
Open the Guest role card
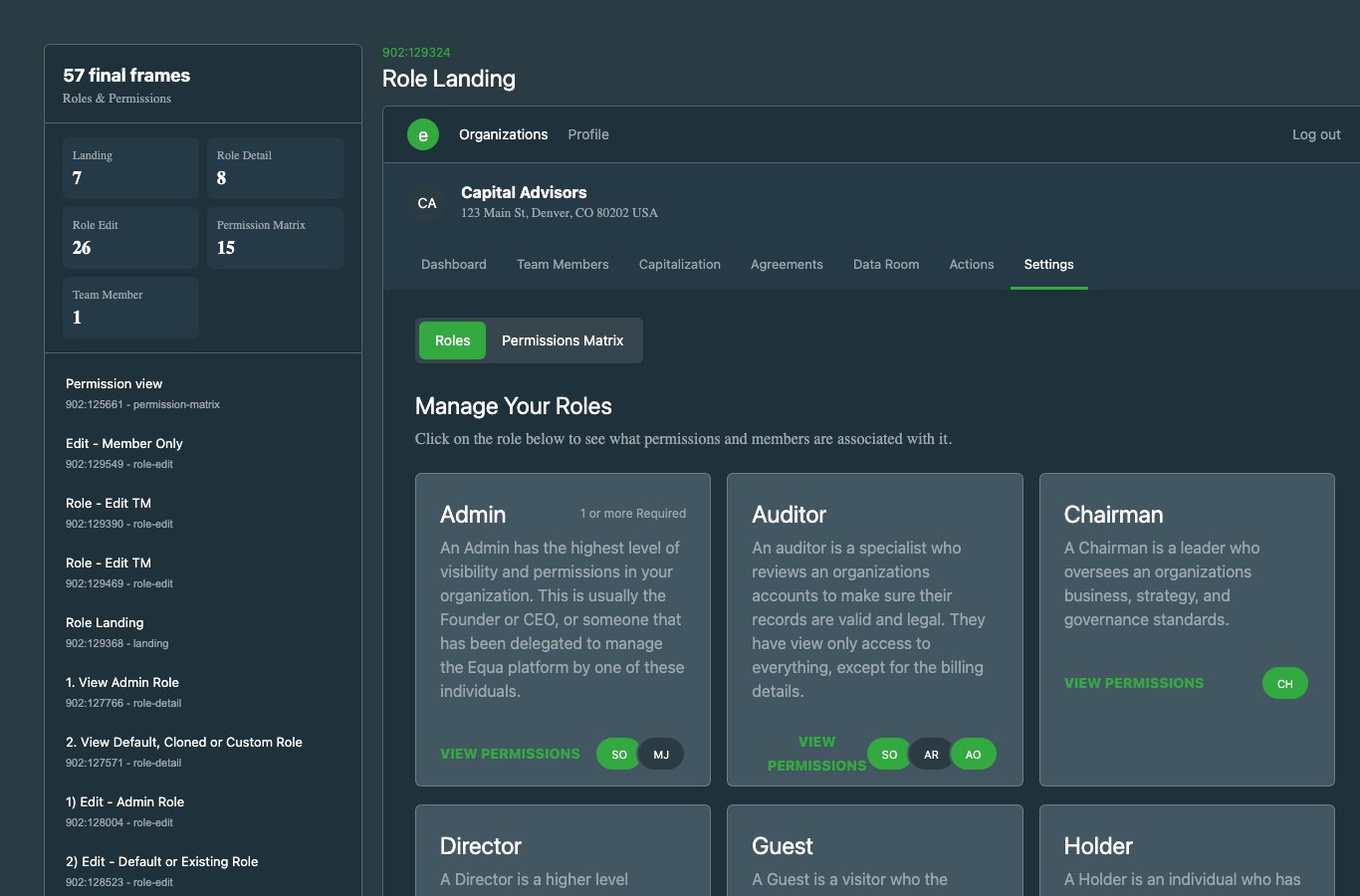click(875, 851)
